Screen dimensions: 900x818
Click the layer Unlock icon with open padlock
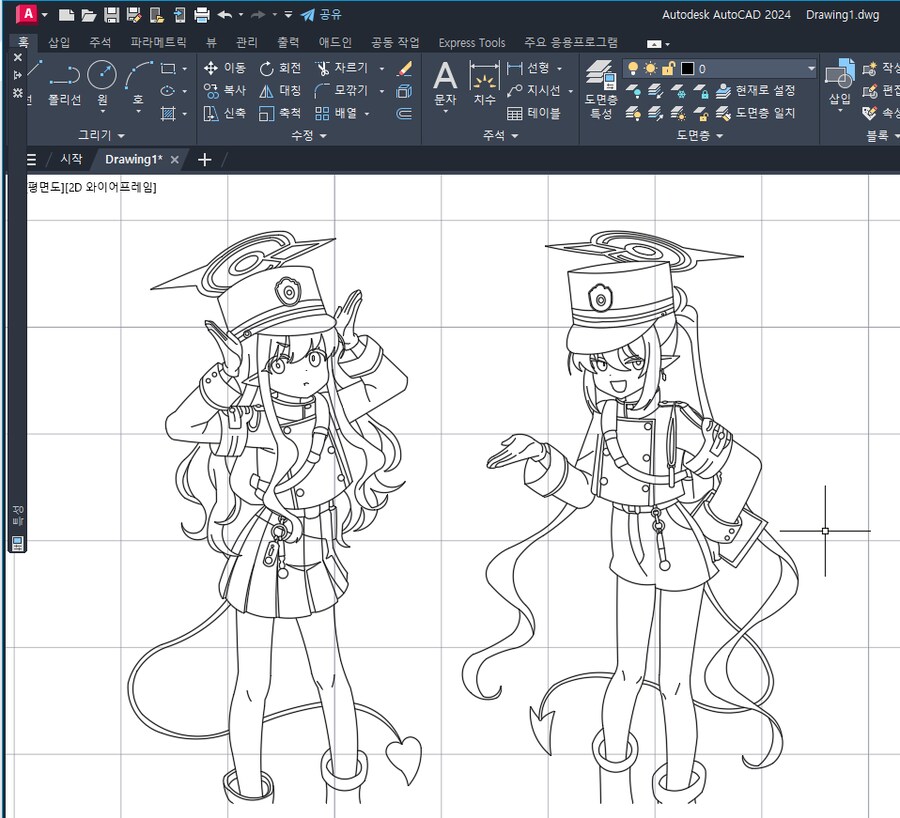pos(700,114)
